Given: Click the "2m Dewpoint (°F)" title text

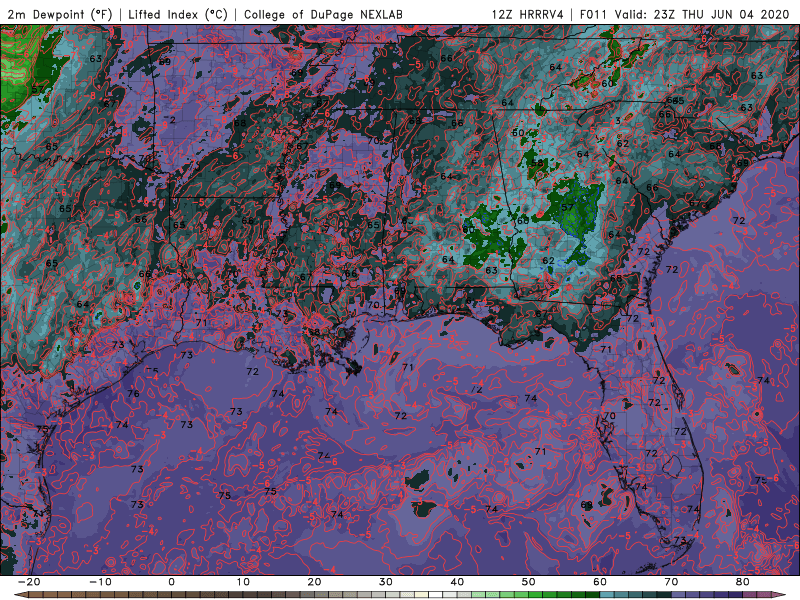Looking at the screenshot, I should coord(60,14).
